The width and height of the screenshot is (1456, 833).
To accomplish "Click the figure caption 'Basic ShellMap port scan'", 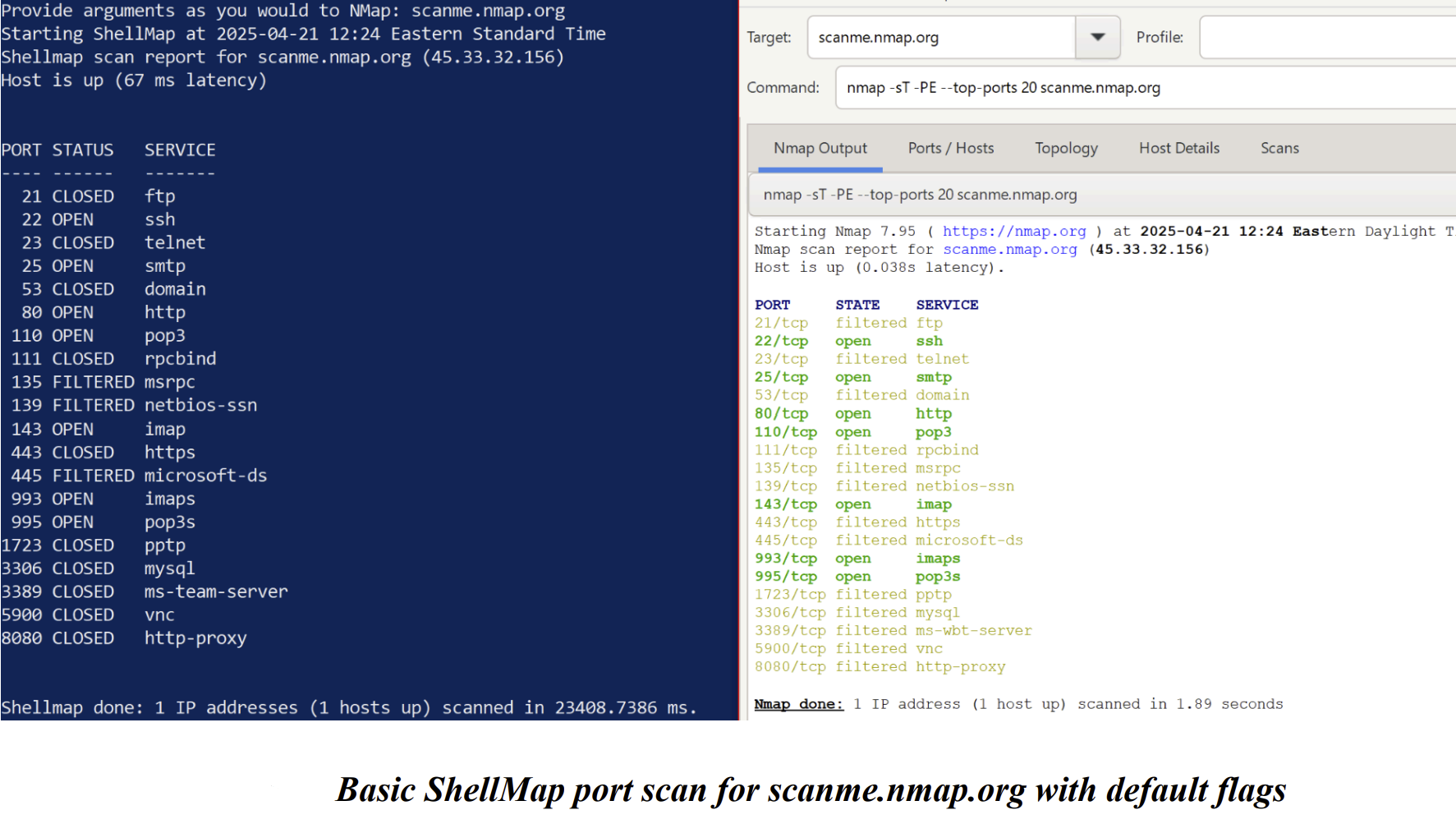I will pyautogui.click(x=811, y=790).
